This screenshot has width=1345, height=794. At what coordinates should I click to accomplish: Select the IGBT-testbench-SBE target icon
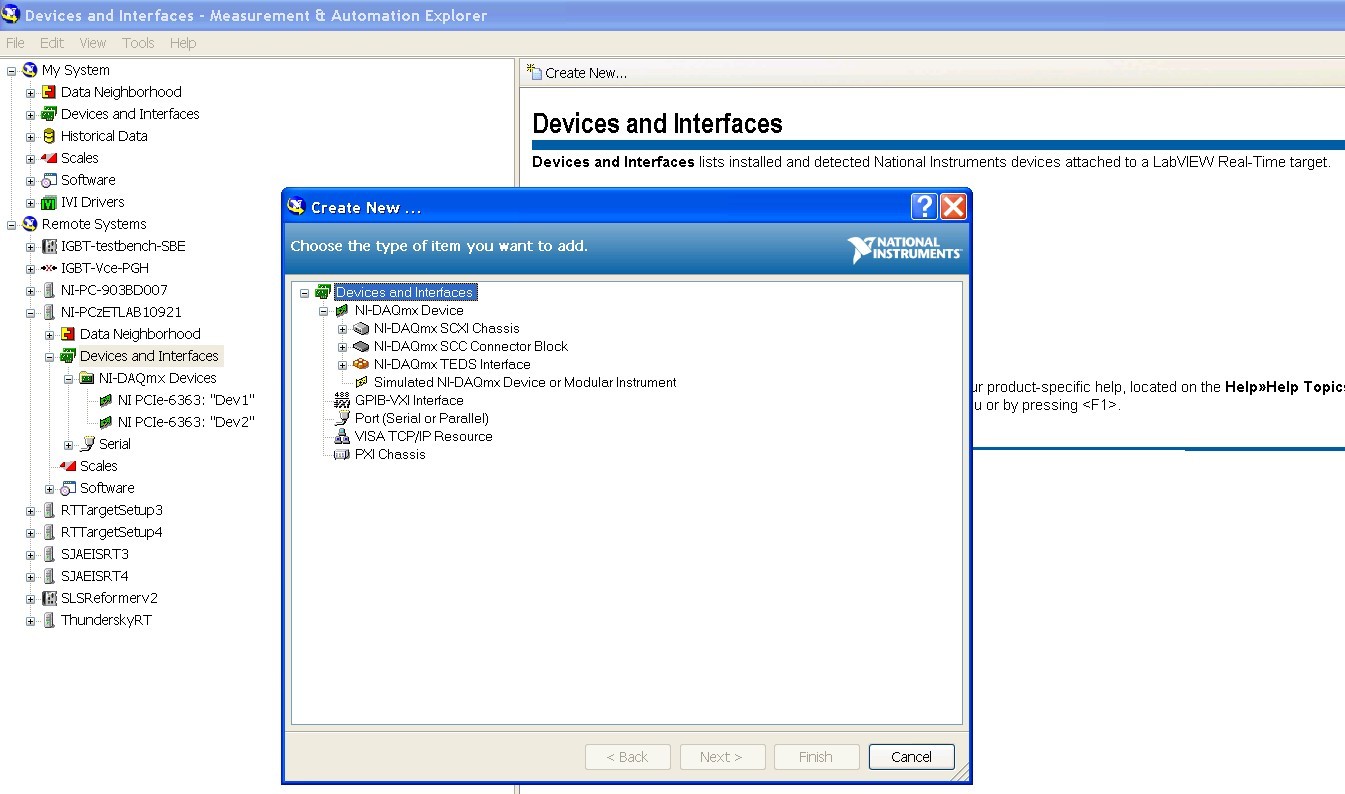tap(49, 246)
